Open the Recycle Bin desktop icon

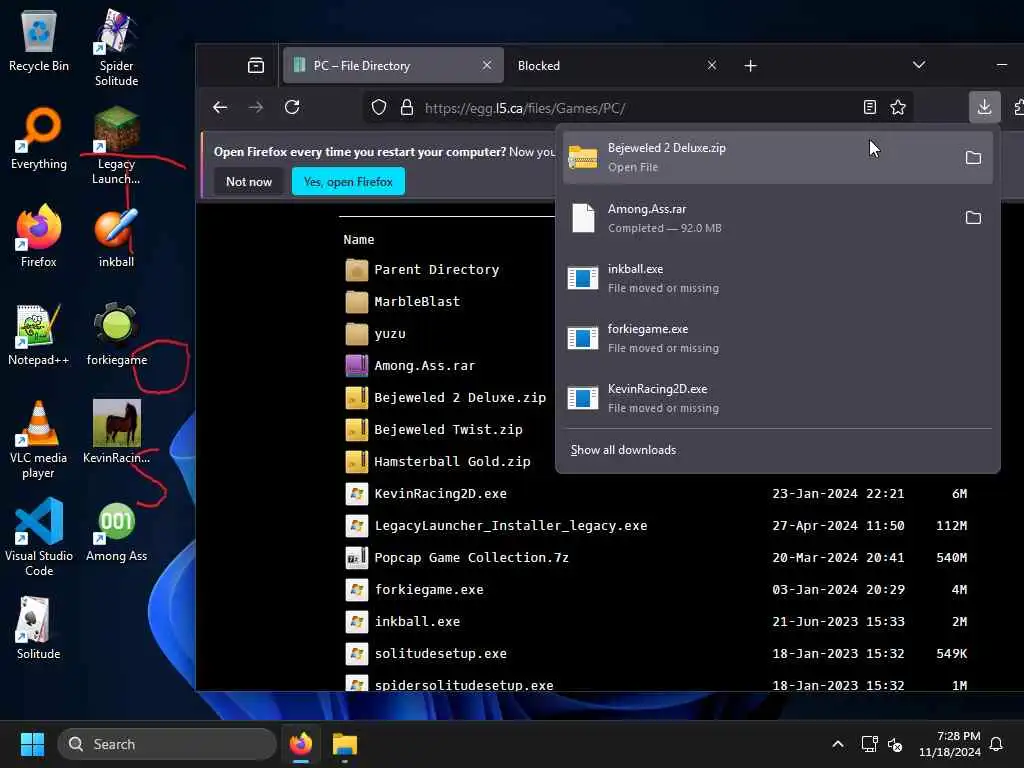point(39,40)
